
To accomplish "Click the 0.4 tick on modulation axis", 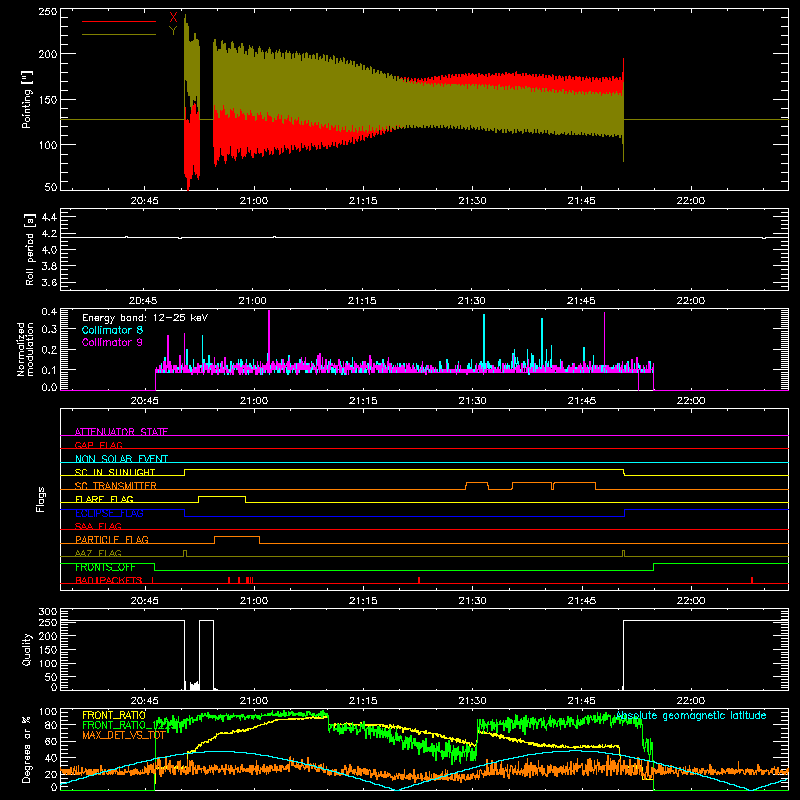I will point(49,312).
